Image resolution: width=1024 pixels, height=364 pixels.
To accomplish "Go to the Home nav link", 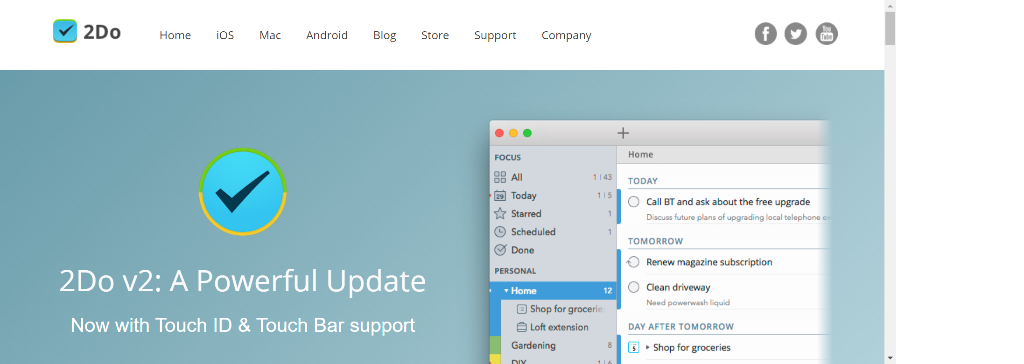I will point(175,35).
